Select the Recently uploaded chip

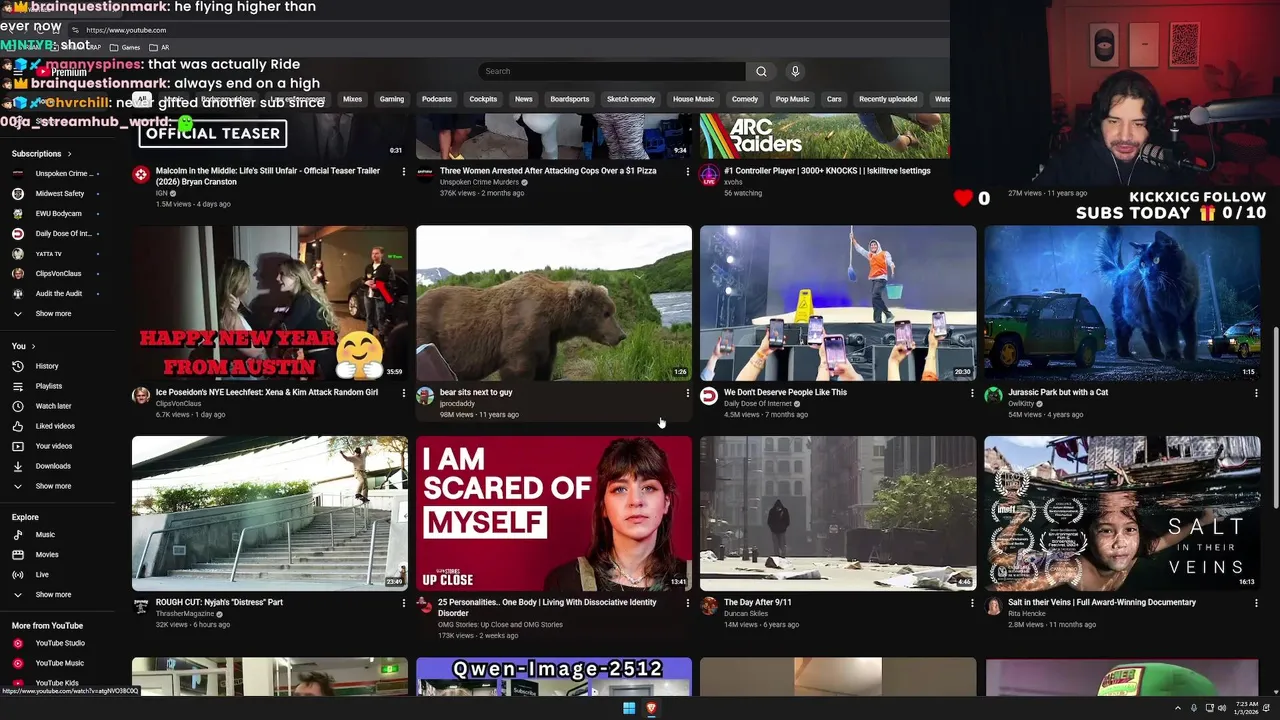click(x=888, y=99)
